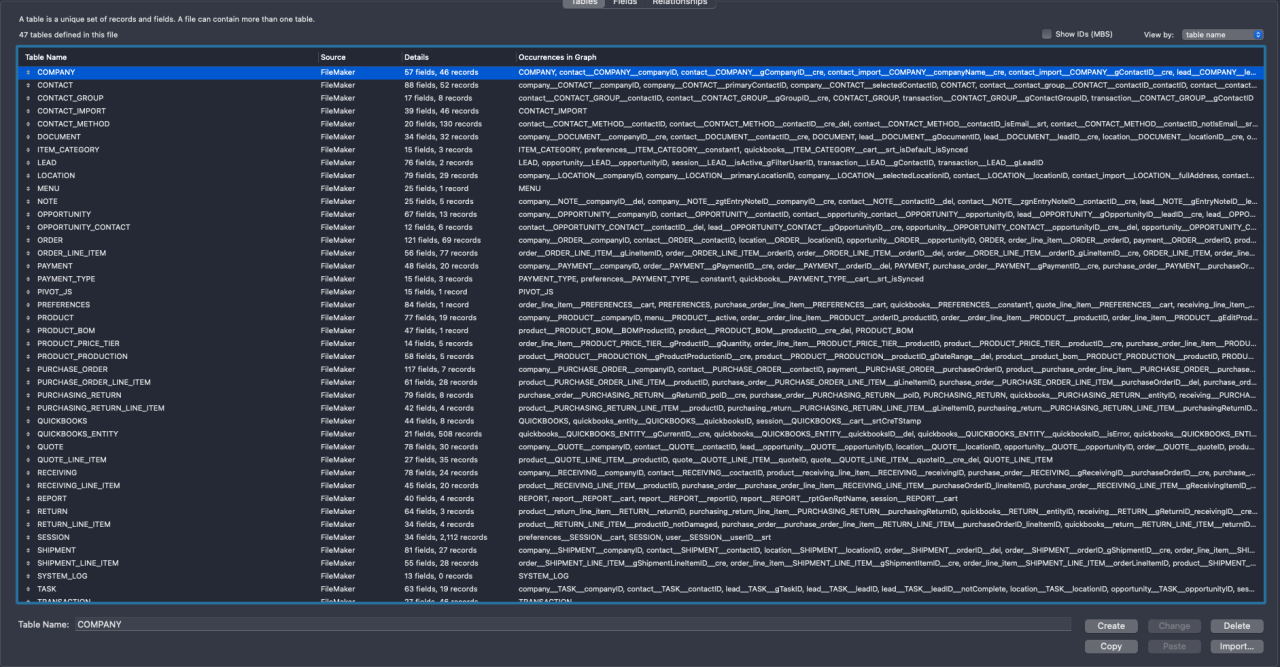Click the reorder handle beside the REPORT table
Viewport: 1280px width, 667px height.
[x=28, y=498]
